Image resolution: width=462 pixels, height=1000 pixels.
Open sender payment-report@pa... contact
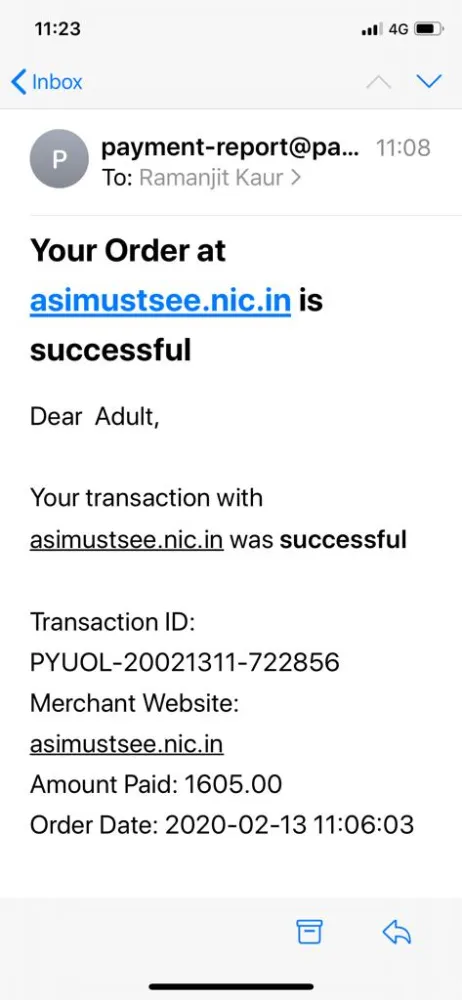(230, 149)
